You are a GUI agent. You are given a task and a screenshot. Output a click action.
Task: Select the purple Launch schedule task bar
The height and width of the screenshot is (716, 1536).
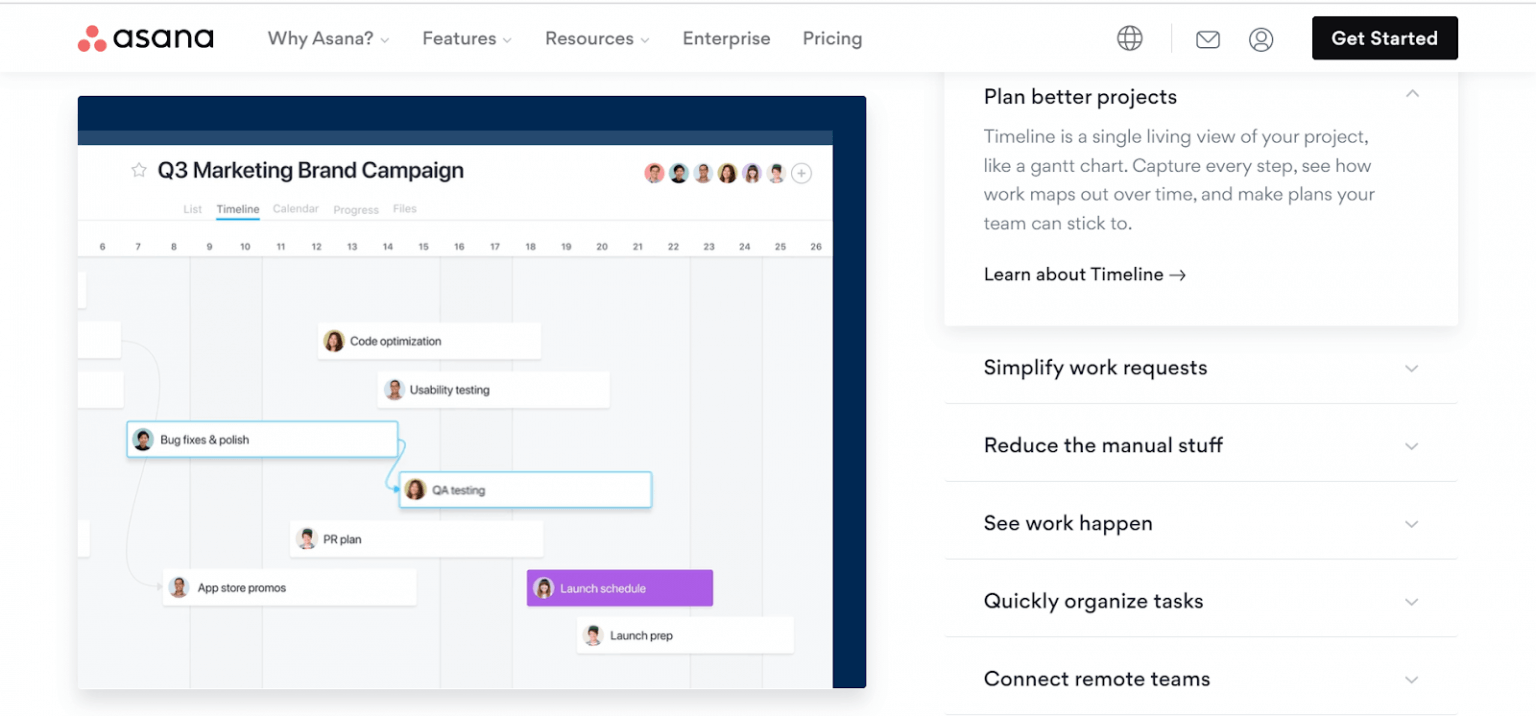click(620, 588)
